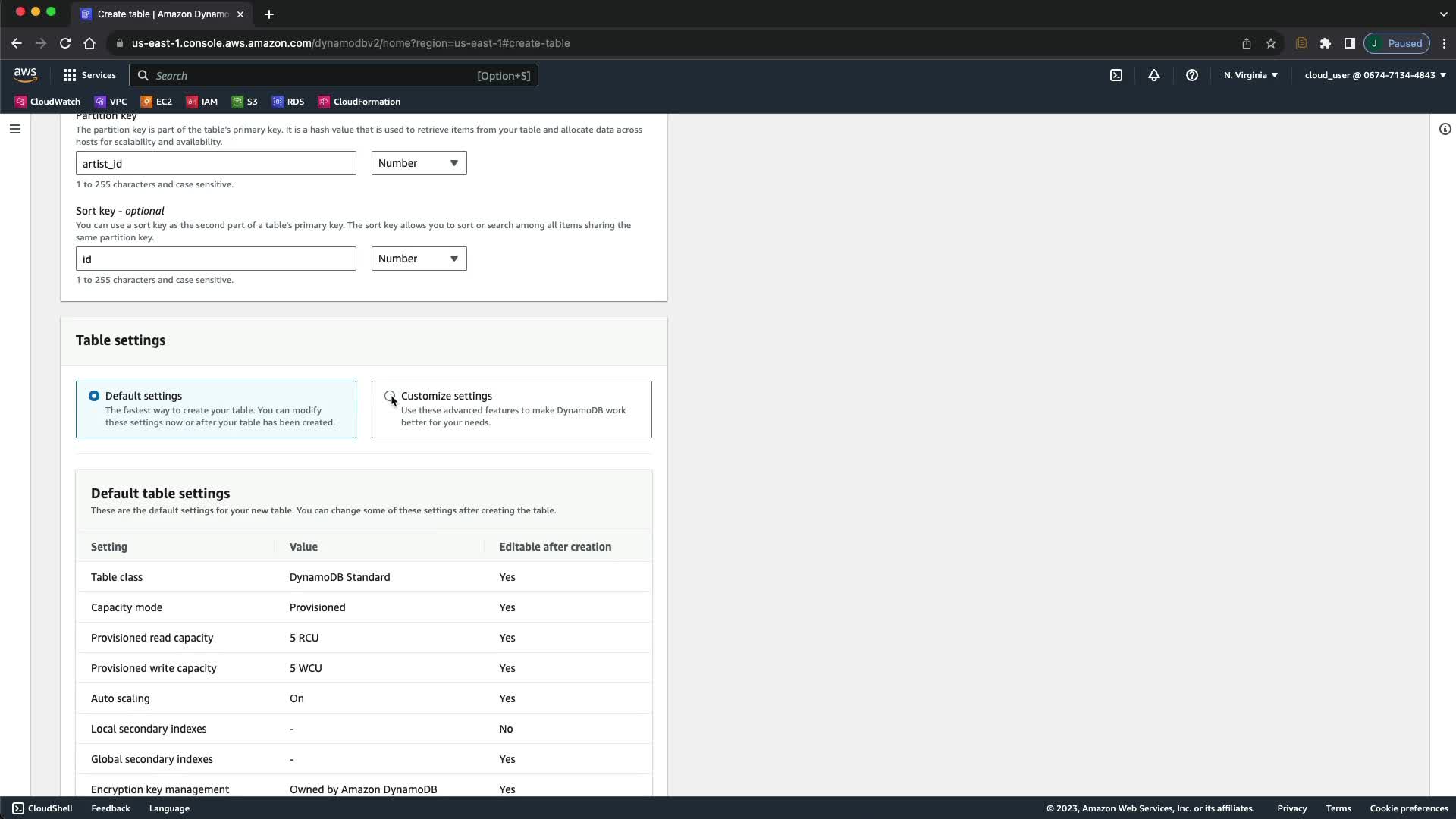The image size is (1456, 819).
Task: Open CloudWatch bookmark shortcut
Action: click(x=47, y=102)
